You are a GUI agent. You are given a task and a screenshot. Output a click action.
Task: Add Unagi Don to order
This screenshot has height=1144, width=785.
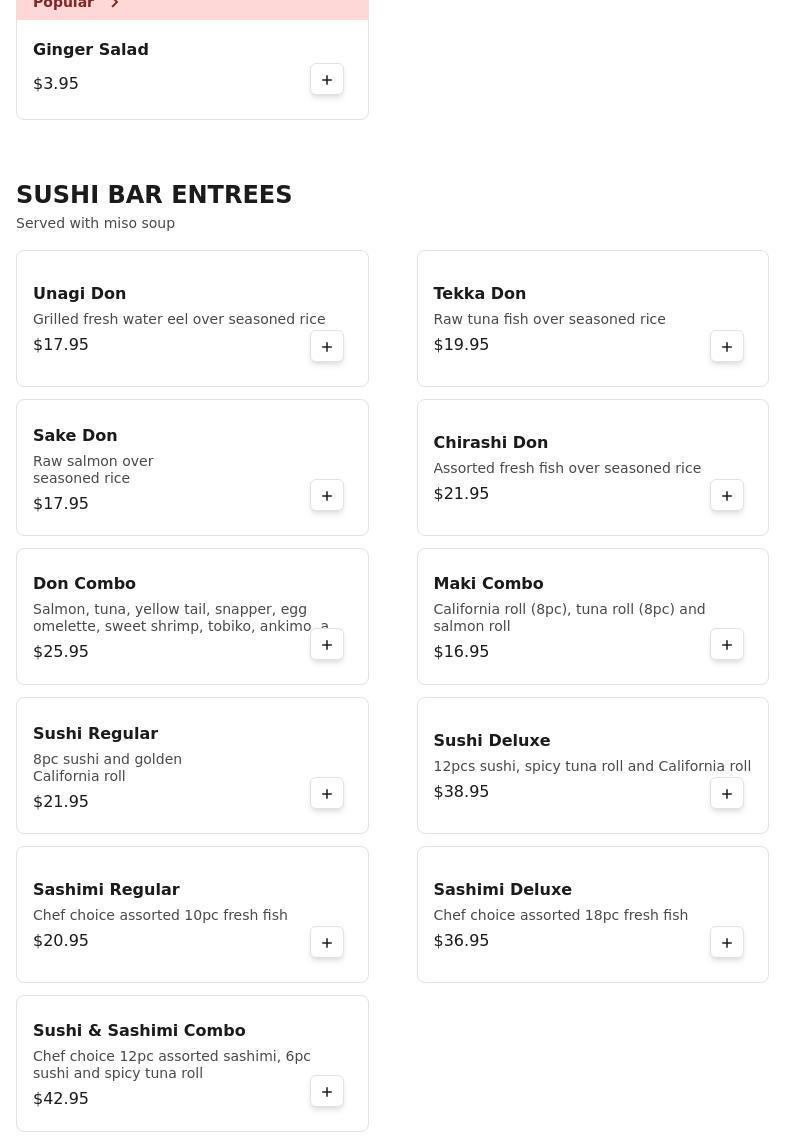[x=327, y=347]
